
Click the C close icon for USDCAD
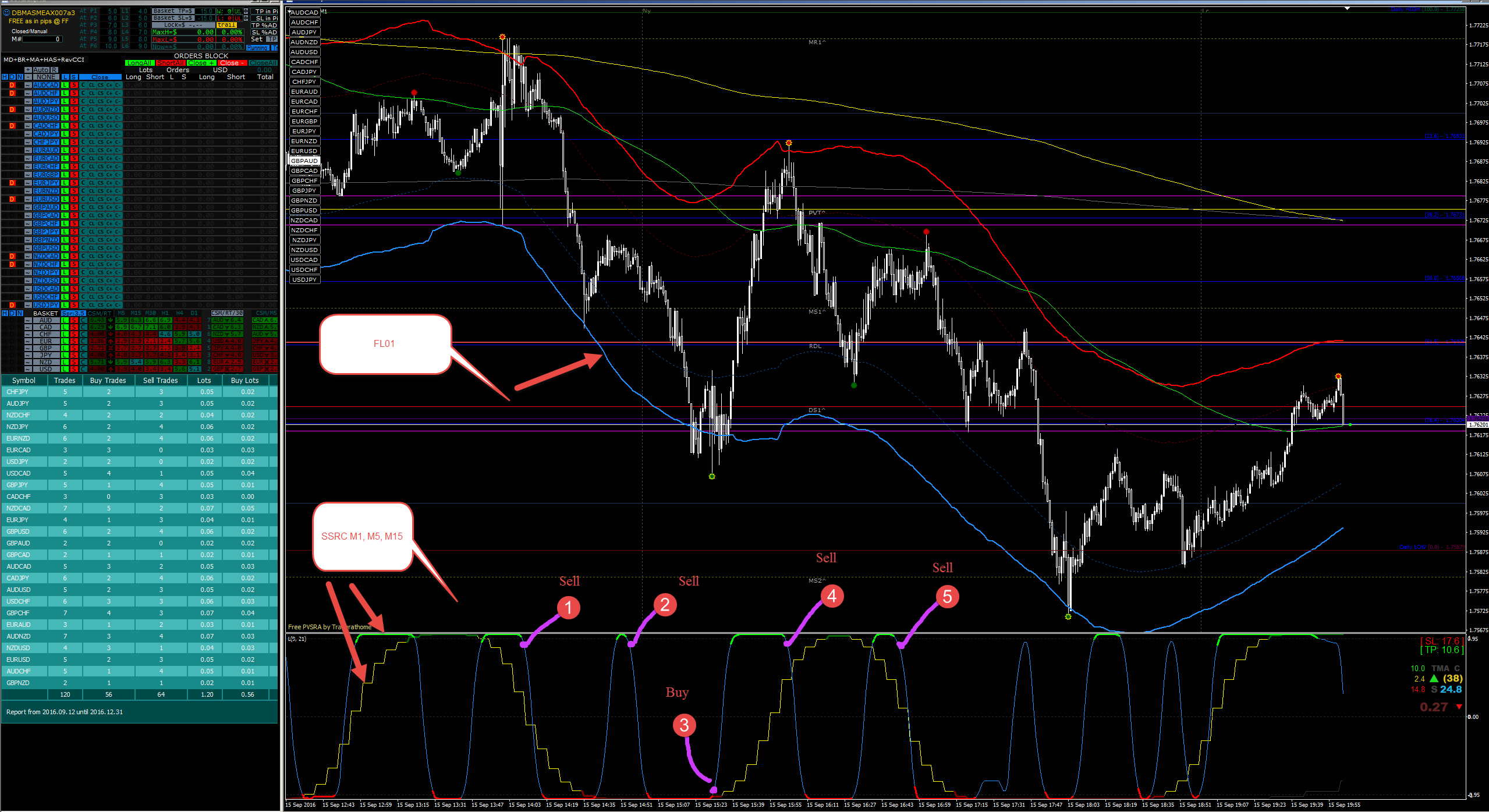point(83,289)
